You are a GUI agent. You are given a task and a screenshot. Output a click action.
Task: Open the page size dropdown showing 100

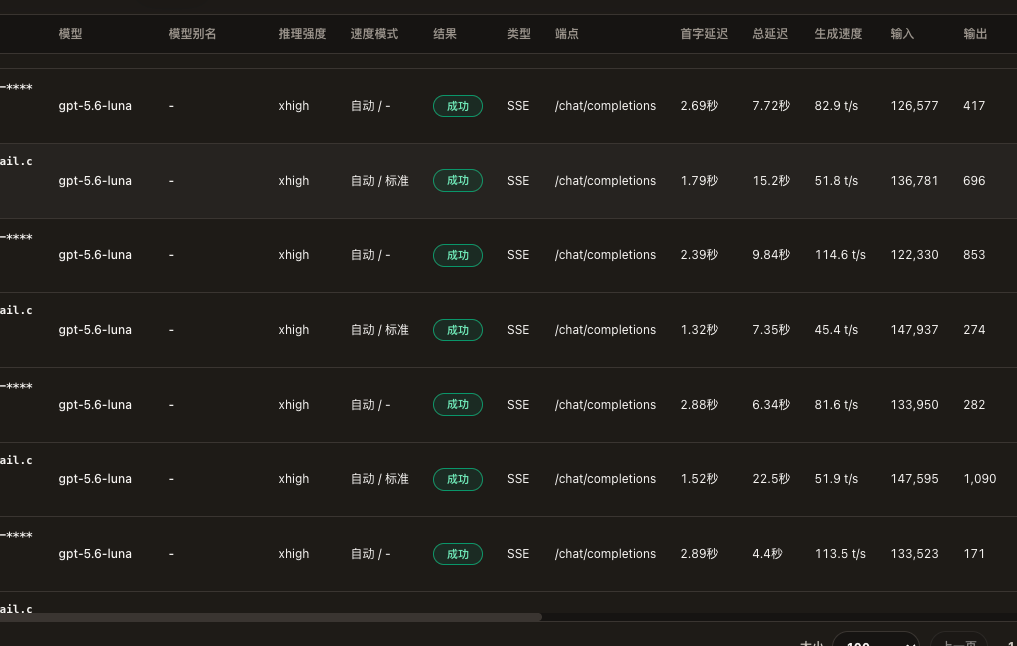pos(876,639)
